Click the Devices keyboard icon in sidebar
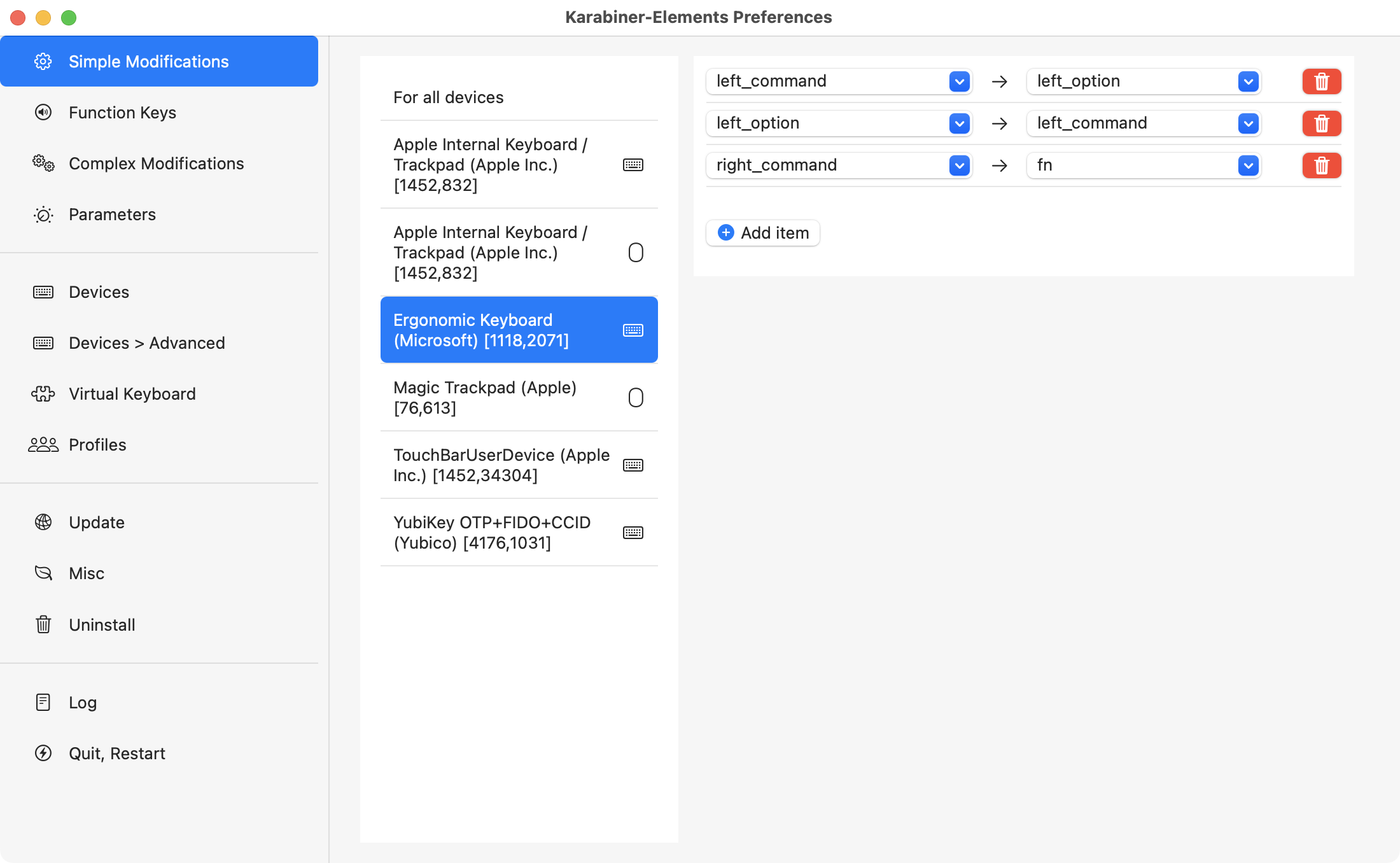This screenshot has height=863, width=1400. [x=43, y=292]
